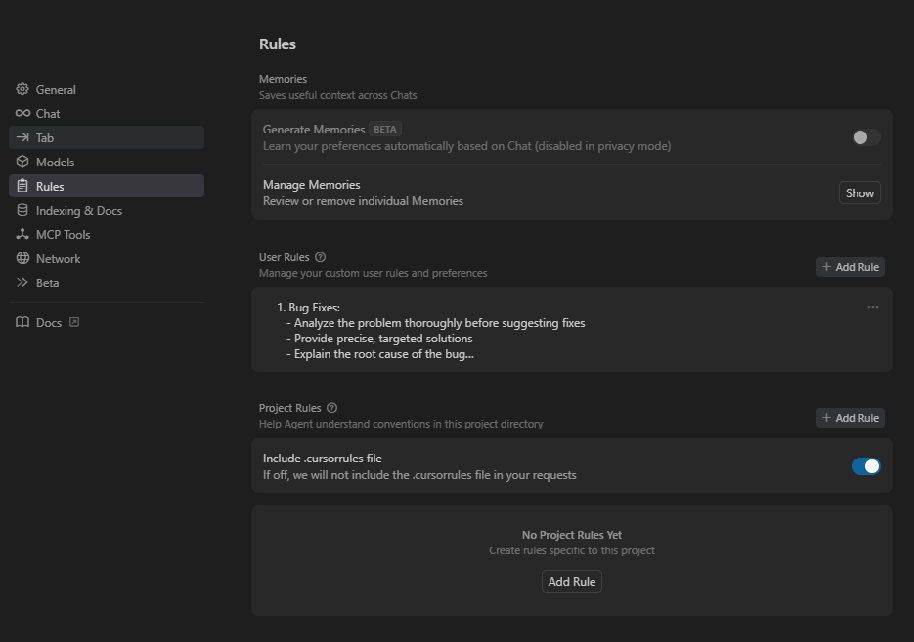The image size is (914, 642).
Task: Click Add Rule under No Project Rules Yet
Action: (x=571, y=581)
